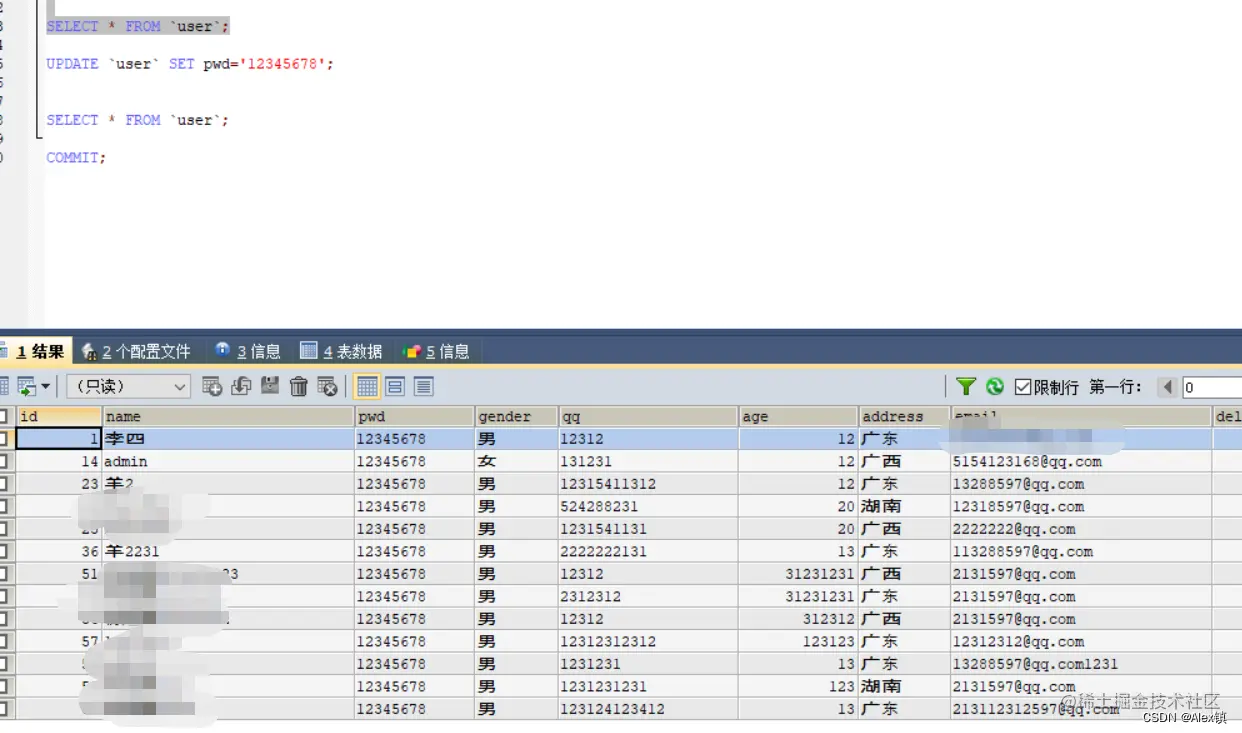The height and width of the screenshot is (733, 1242).
Task: Select the name cell 李四
Action: point(228,439)
